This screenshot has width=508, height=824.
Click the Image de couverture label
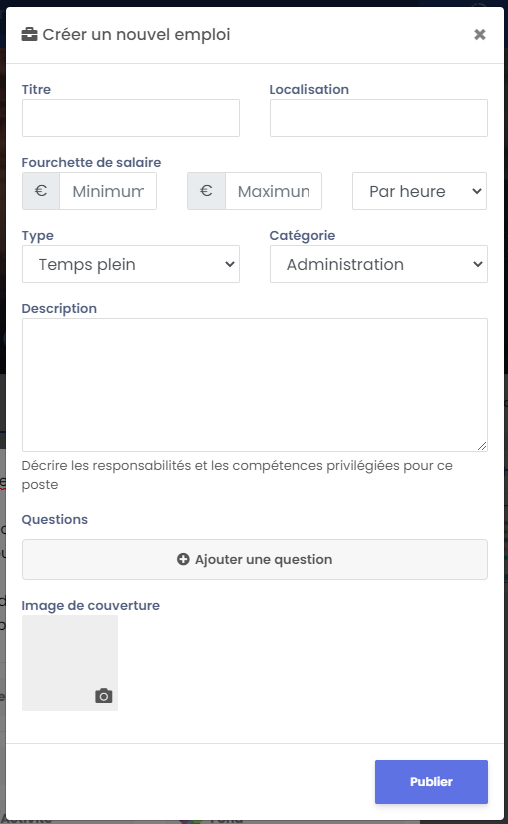tap(90, 605)
